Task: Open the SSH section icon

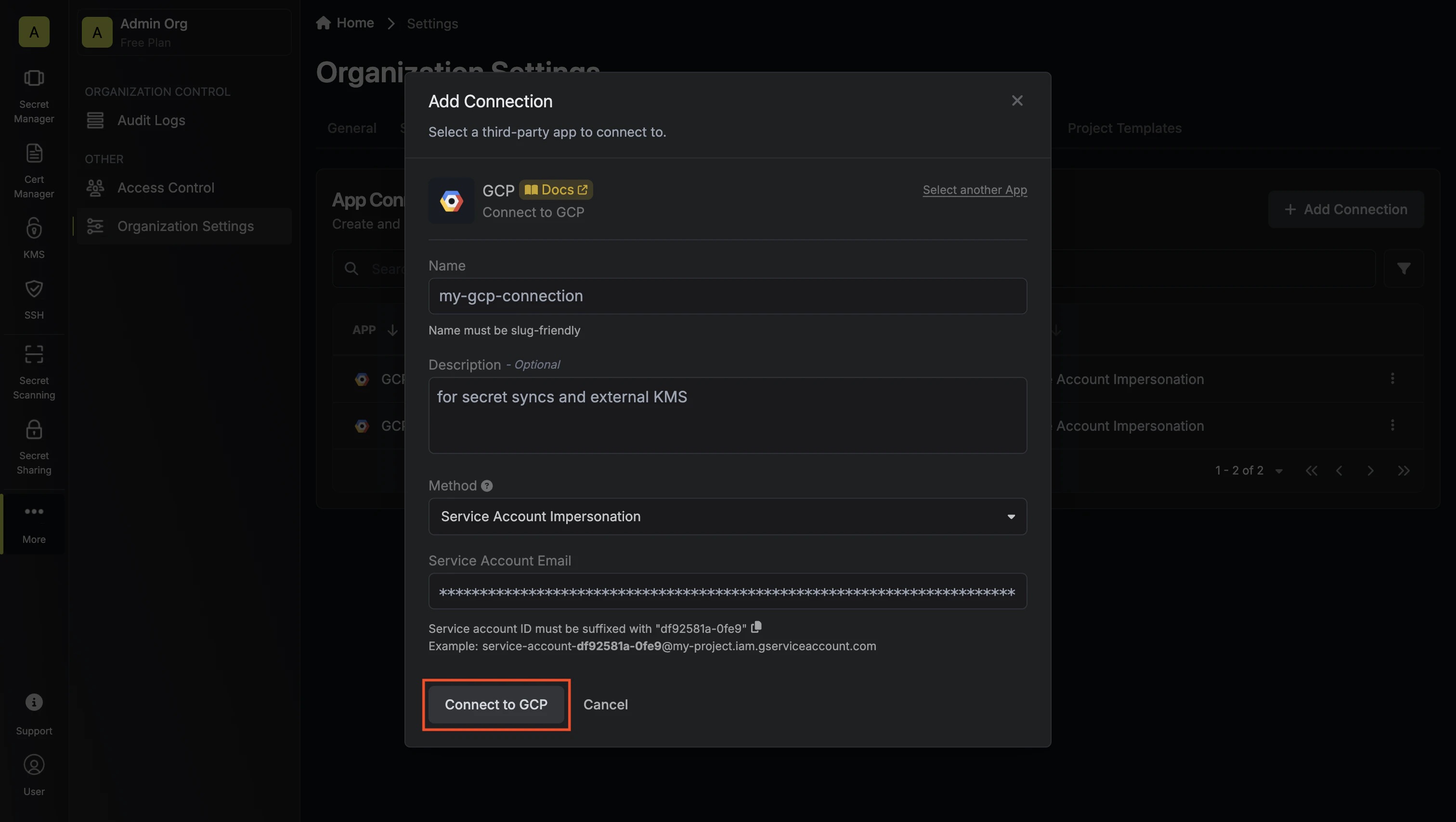Action: 34,289
